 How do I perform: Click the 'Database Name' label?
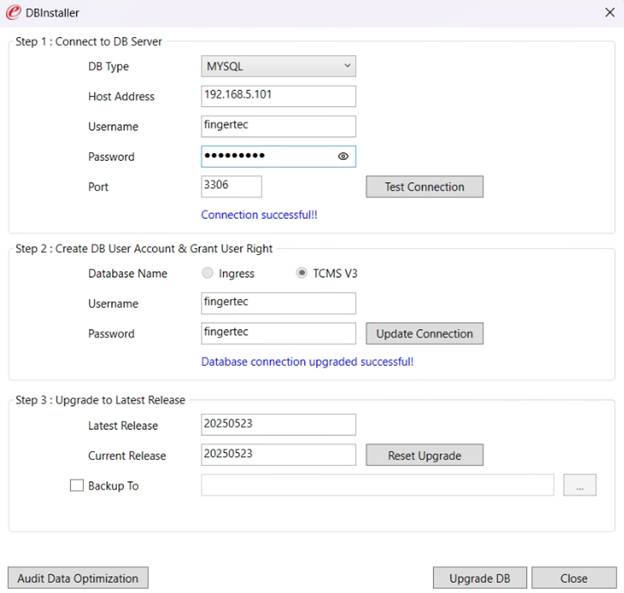(128, 273)
